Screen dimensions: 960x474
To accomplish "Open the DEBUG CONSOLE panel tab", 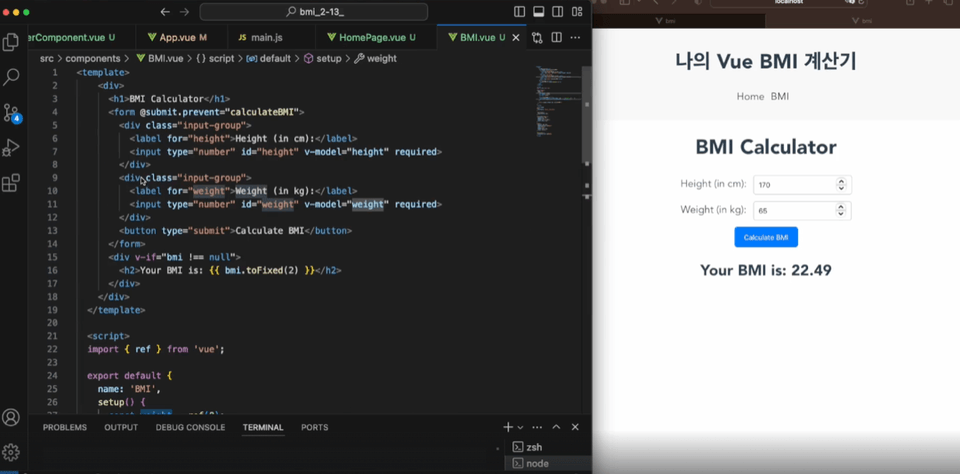I will [190, 427].
